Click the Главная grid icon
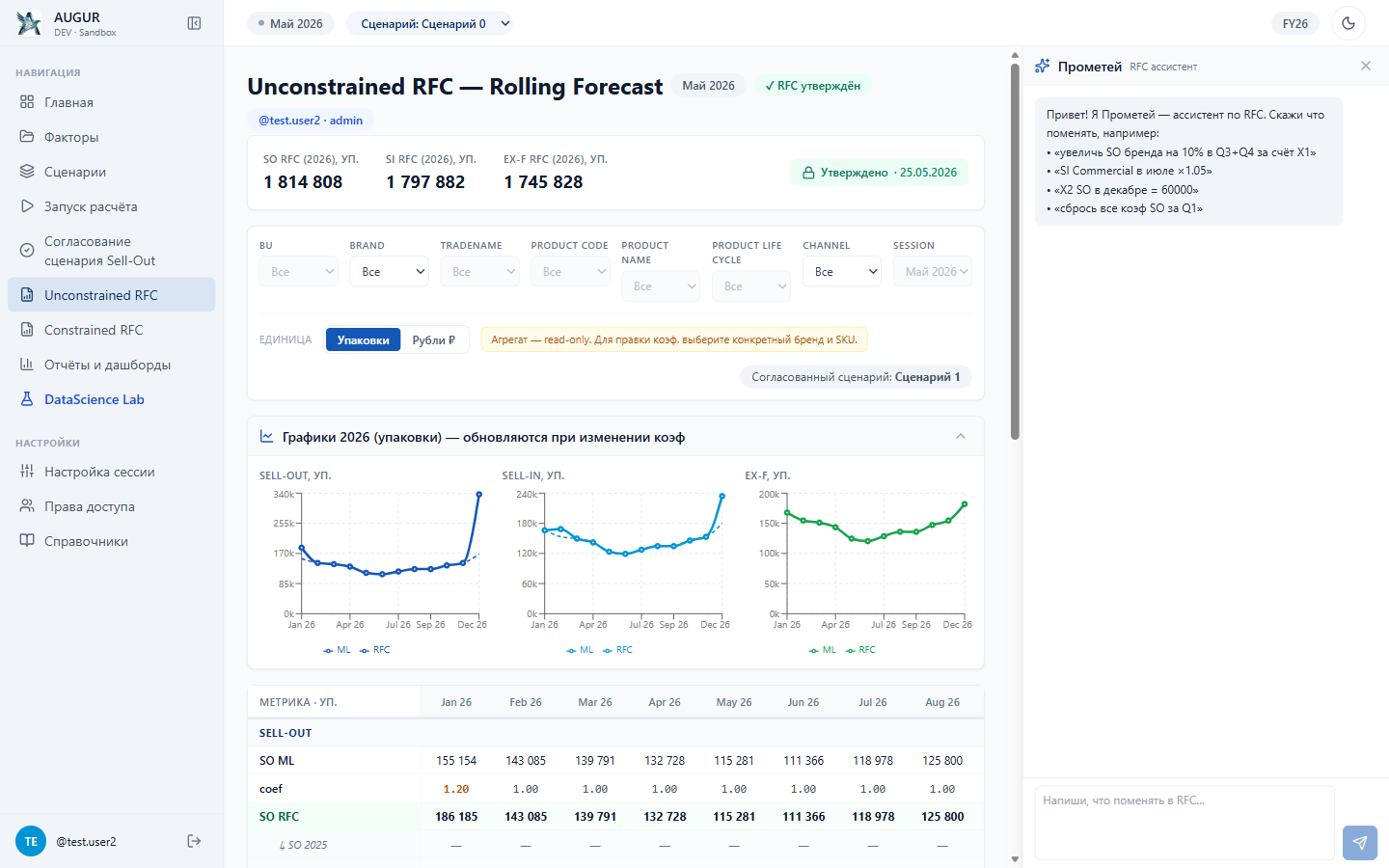This screenshot has height=868, width=1389. tap(27, 102)
